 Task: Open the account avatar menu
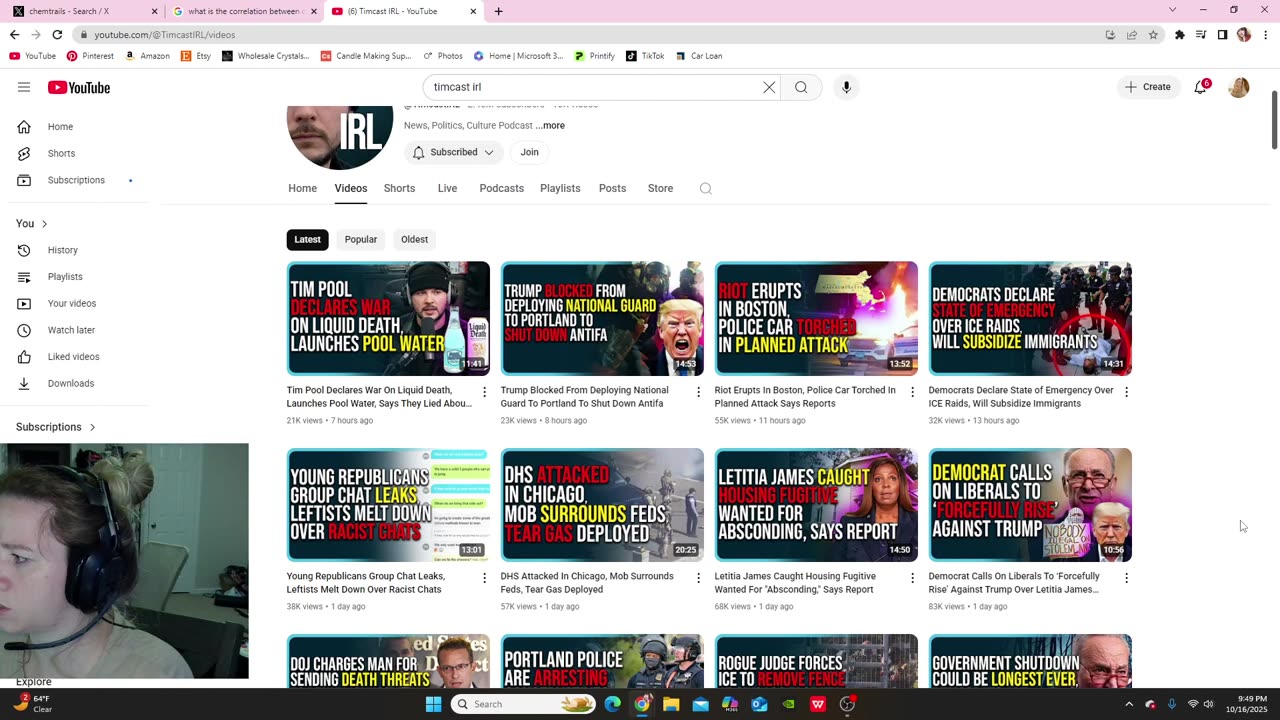1239,87
